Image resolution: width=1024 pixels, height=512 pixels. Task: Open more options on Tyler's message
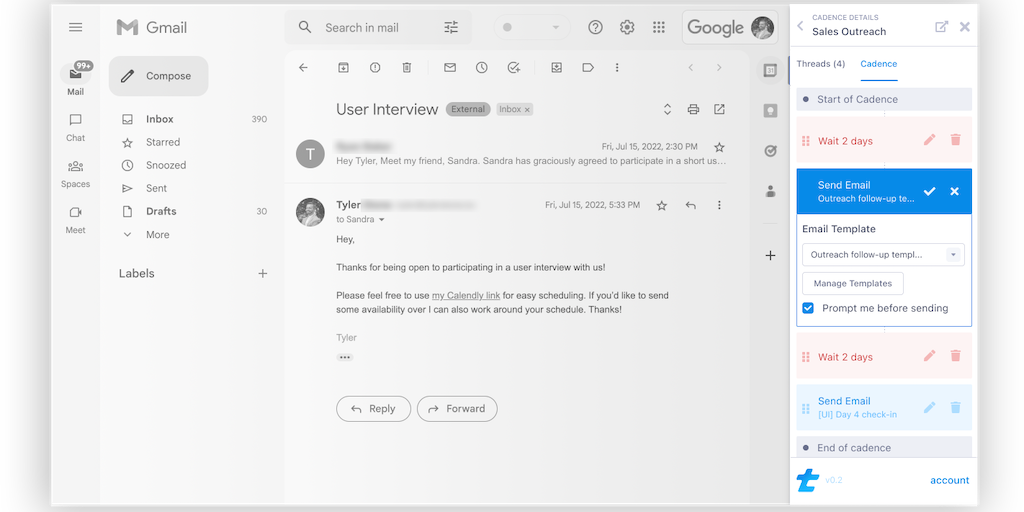[x=719, y=205]
